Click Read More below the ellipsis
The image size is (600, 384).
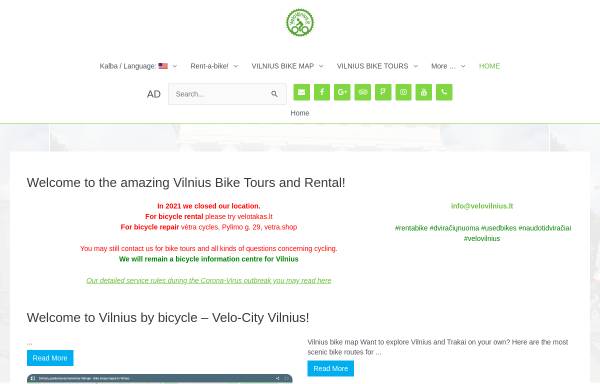point(50,358)
